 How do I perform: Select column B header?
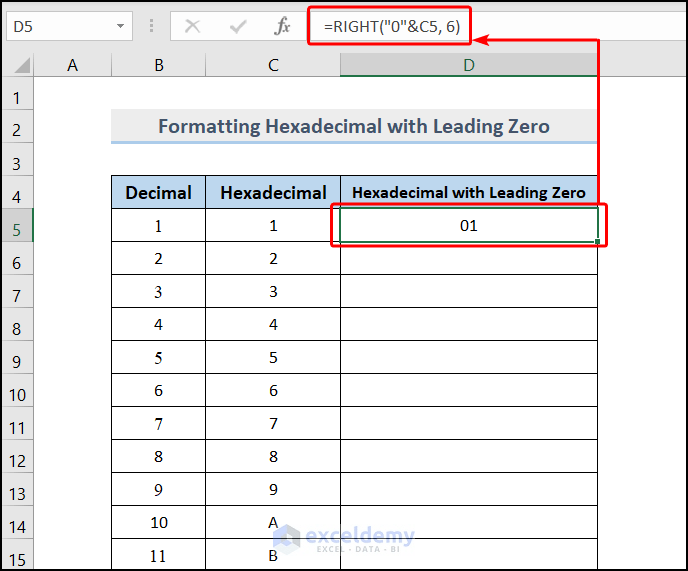pyautogui.click(x=158, y=65)
